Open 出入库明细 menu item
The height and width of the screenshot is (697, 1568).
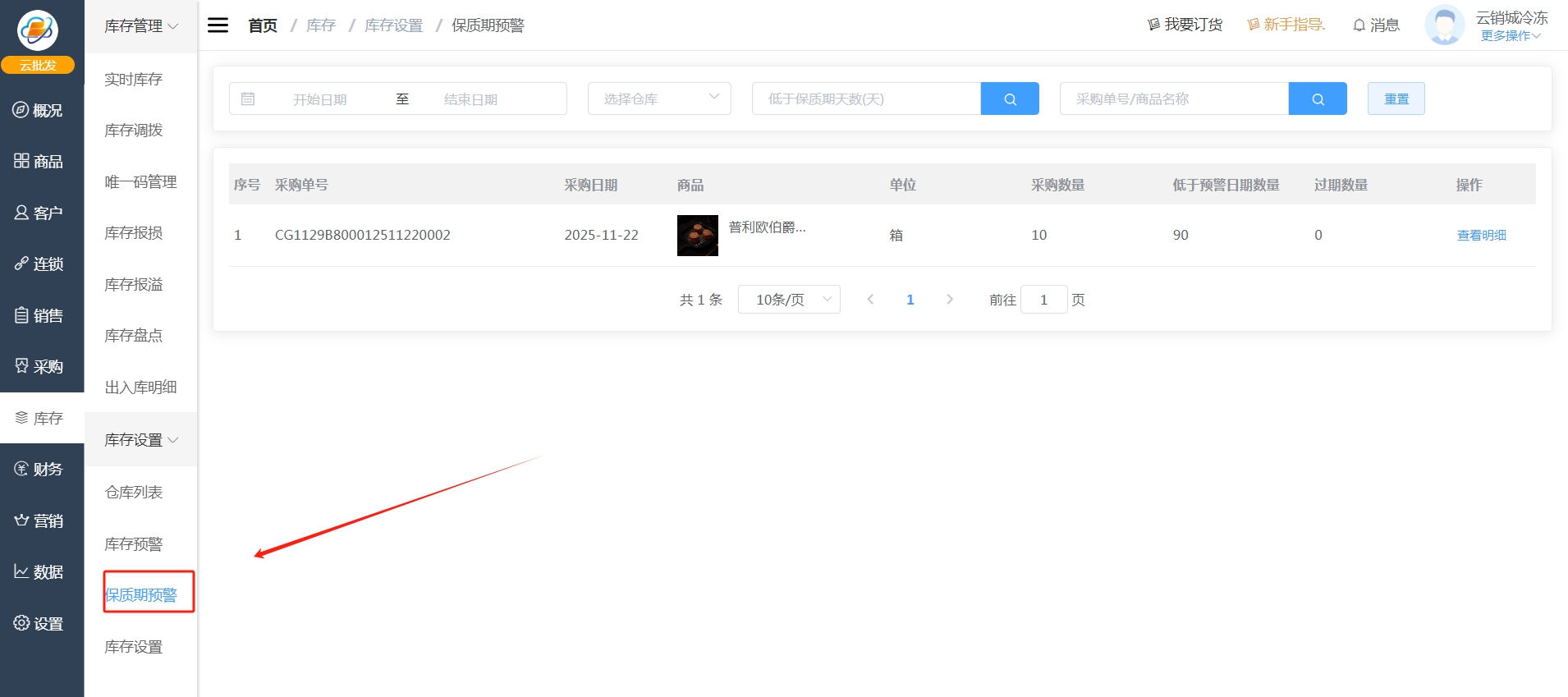pyautogui.click(x=140, y=387)
